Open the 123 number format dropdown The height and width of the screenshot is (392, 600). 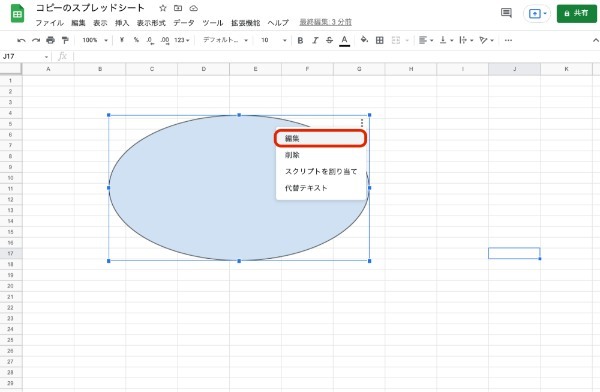point(182,40)
